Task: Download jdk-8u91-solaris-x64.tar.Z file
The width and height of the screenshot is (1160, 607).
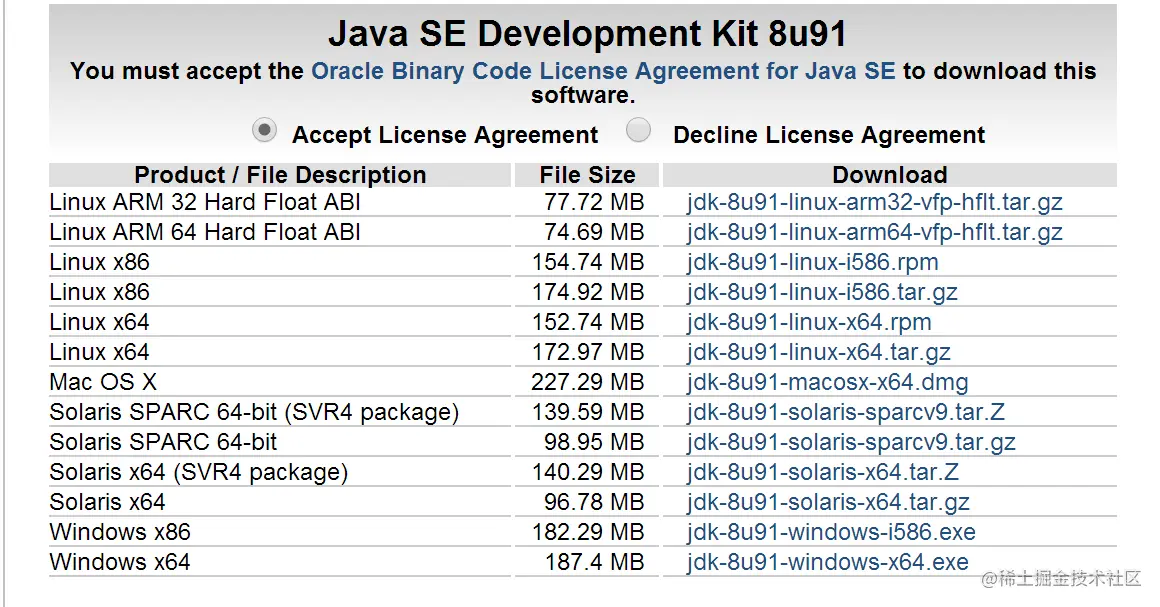Action: (x=823, y=472)
